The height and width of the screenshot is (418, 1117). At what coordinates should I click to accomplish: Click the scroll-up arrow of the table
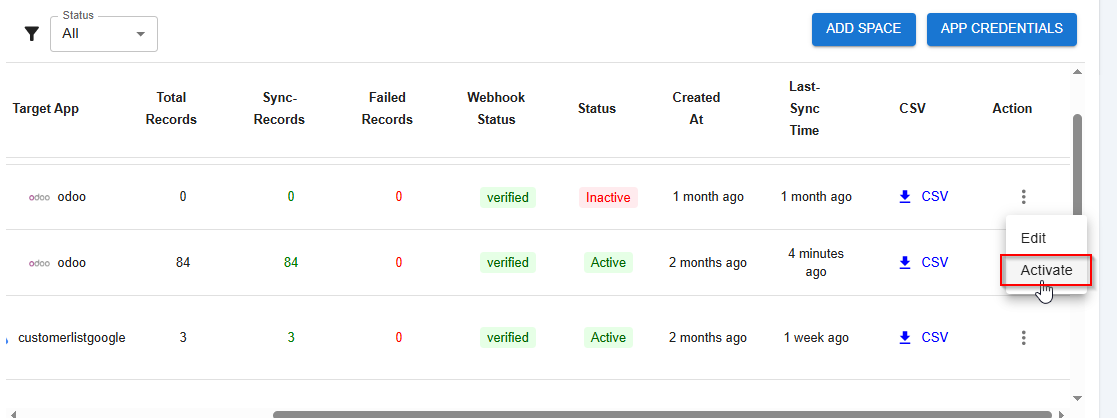click(1077, 72)
